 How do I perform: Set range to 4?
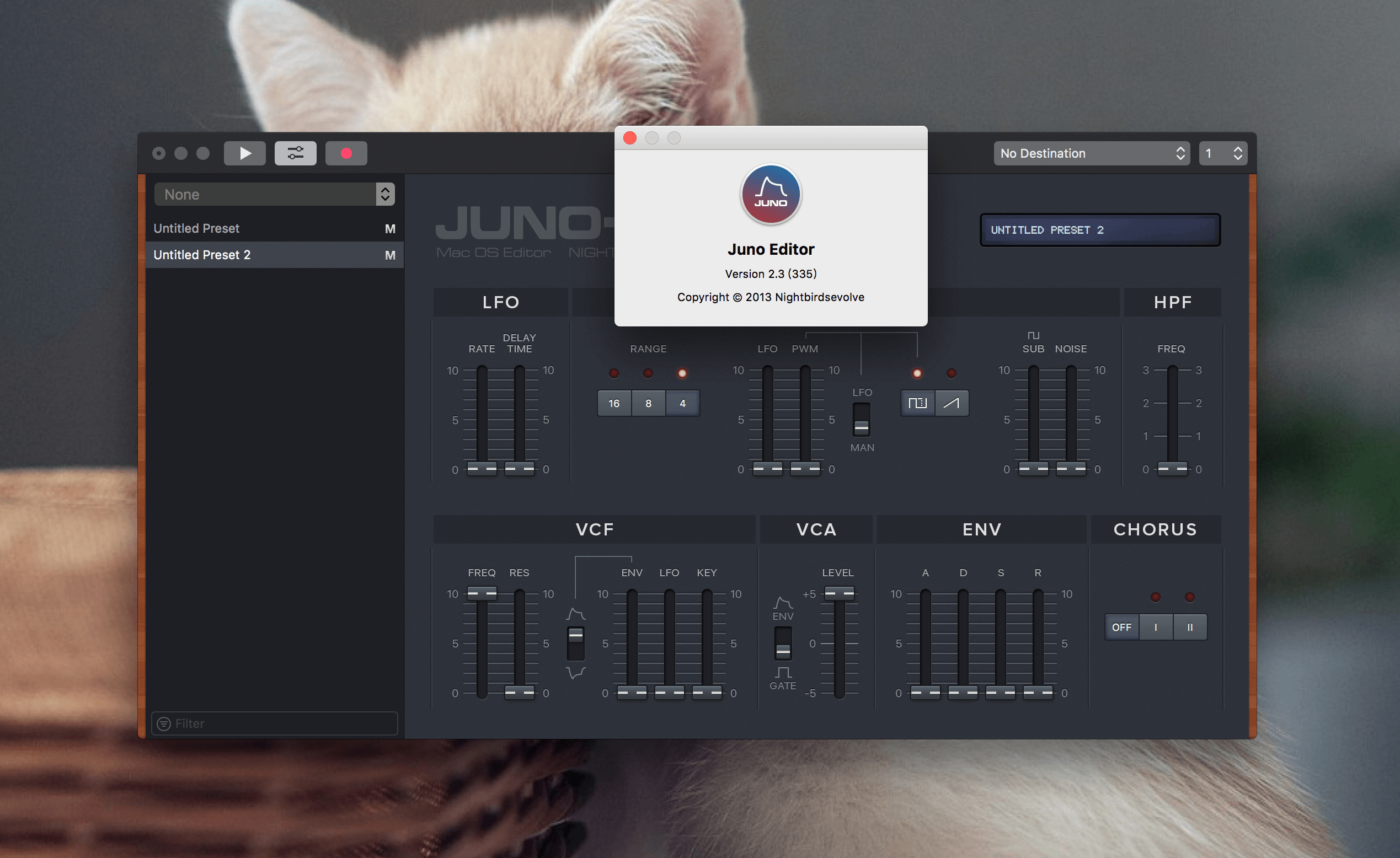pos(682,403)
